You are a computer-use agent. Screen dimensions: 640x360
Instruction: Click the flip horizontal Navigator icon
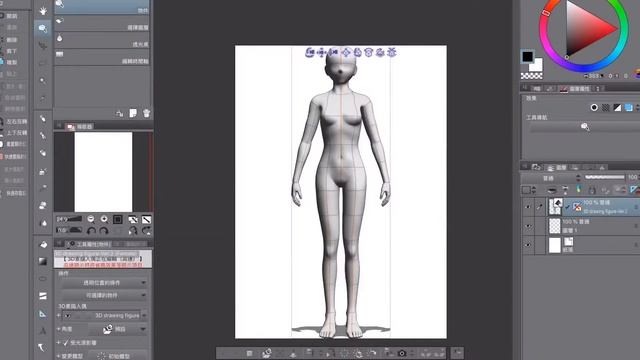click(x=133, y=231)
